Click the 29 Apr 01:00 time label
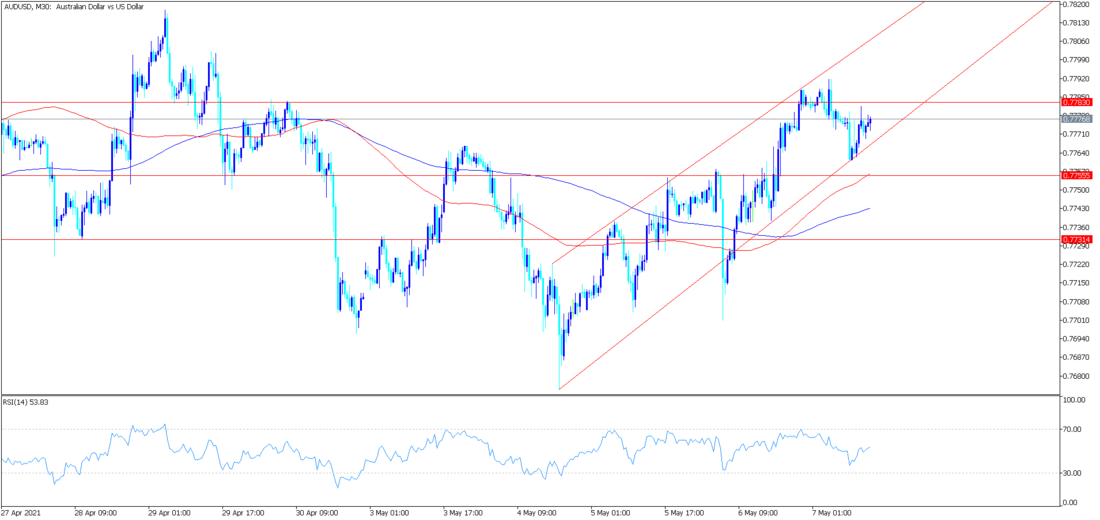 [x=168, y=512]
